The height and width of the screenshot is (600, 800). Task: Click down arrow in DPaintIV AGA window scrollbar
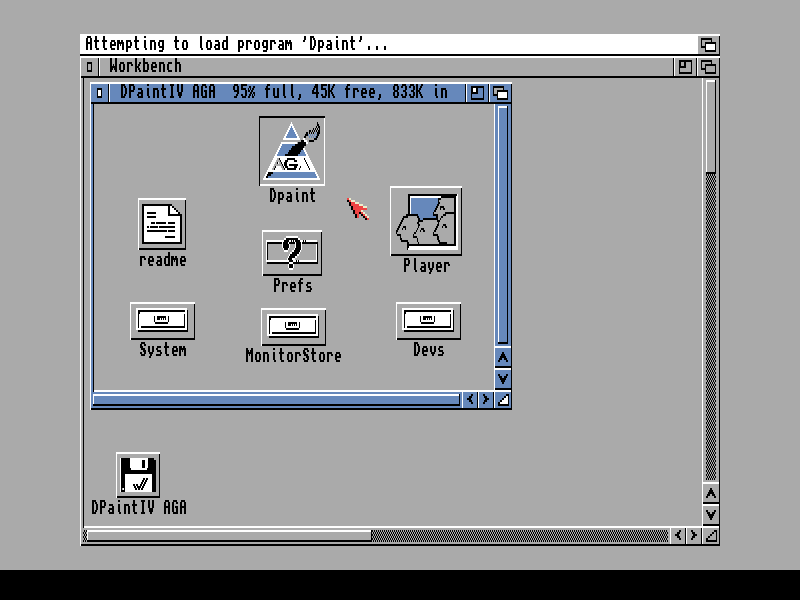tap(503, 378)
